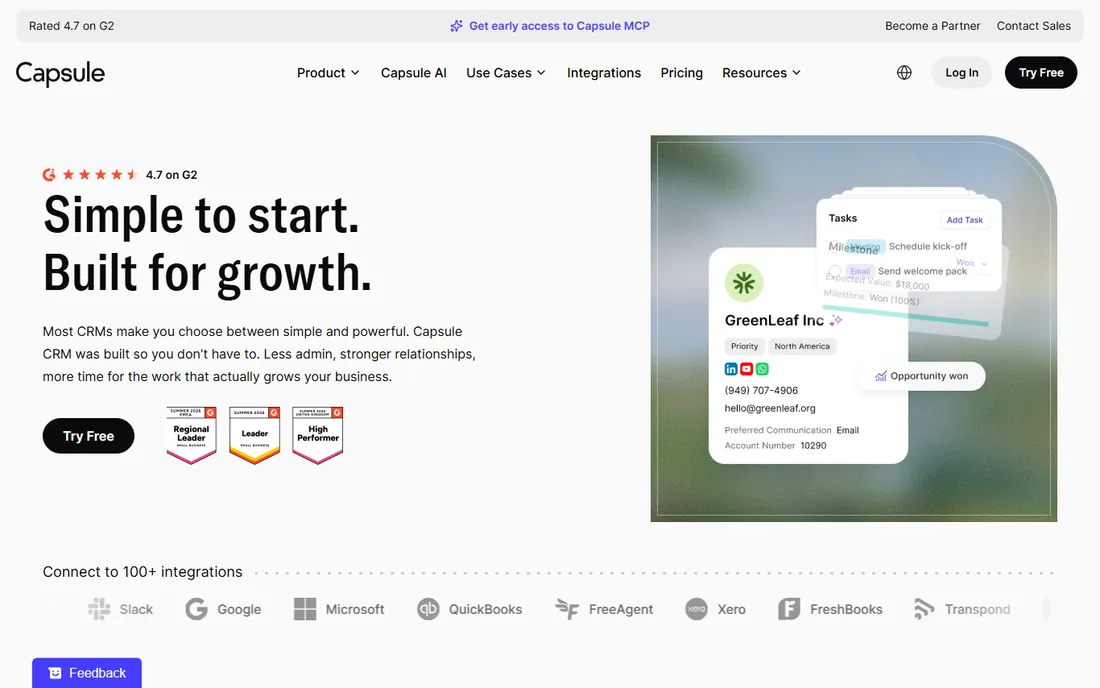Expand the Product dropdown menu

coord(328,73)
